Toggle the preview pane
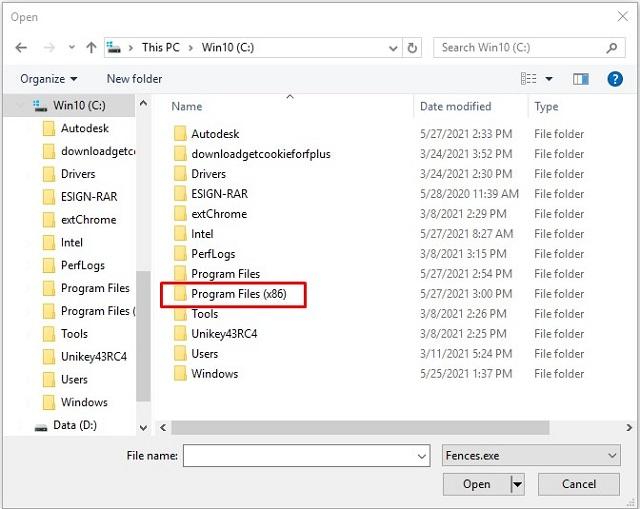The height and width of the screenshot is (509, 640). click(580, 79)
